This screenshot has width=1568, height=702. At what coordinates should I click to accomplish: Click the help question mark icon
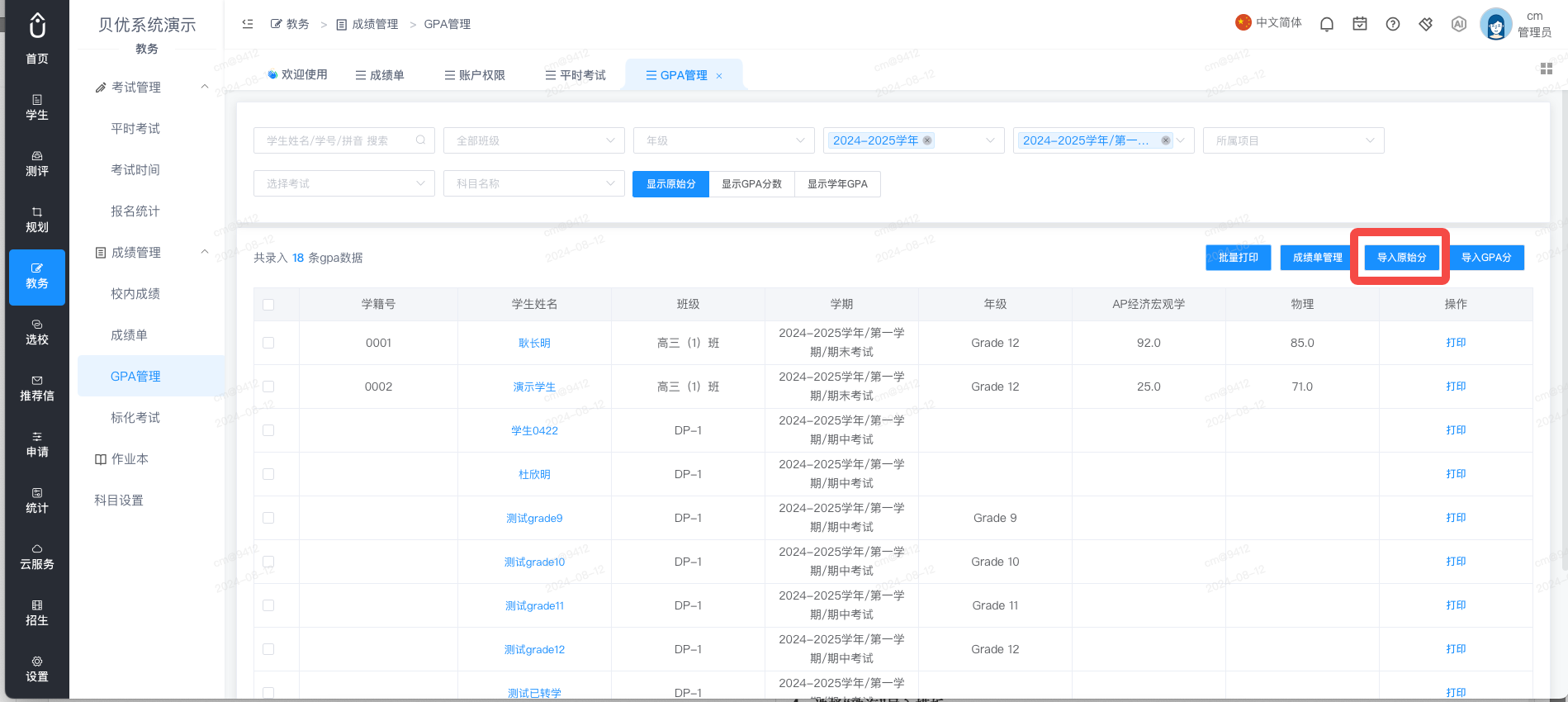click(1392, 24)
